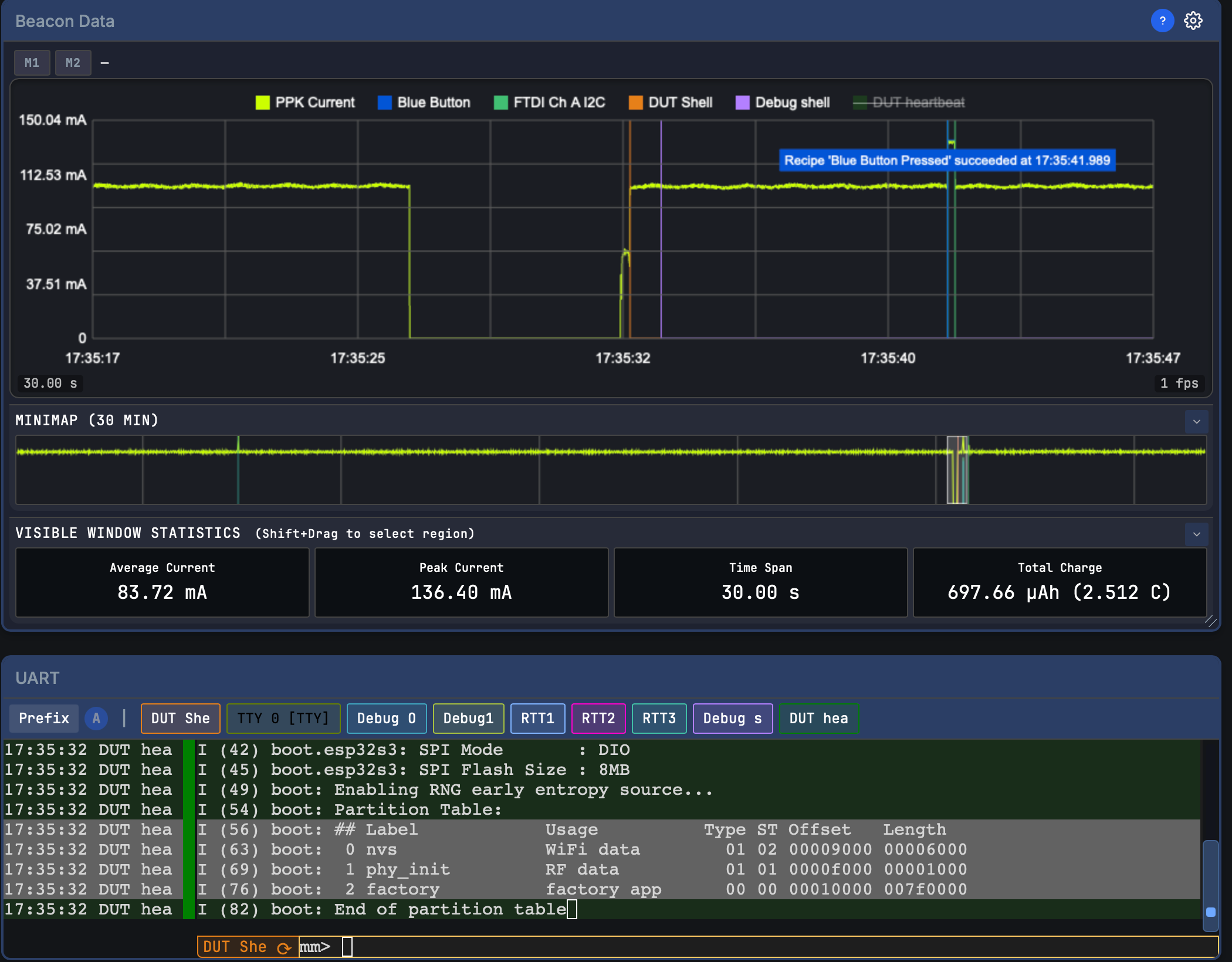Click the yellow PPK Current color swatch
Screen dimensions: 1232x962
pos(262,103)
